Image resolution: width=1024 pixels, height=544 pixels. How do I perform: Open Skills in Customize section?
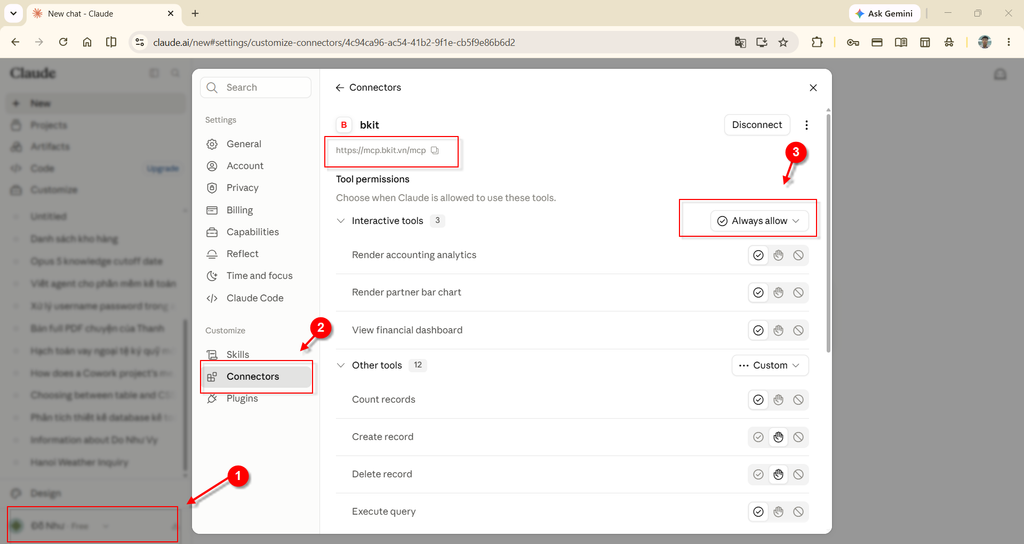tap(255, 355)
